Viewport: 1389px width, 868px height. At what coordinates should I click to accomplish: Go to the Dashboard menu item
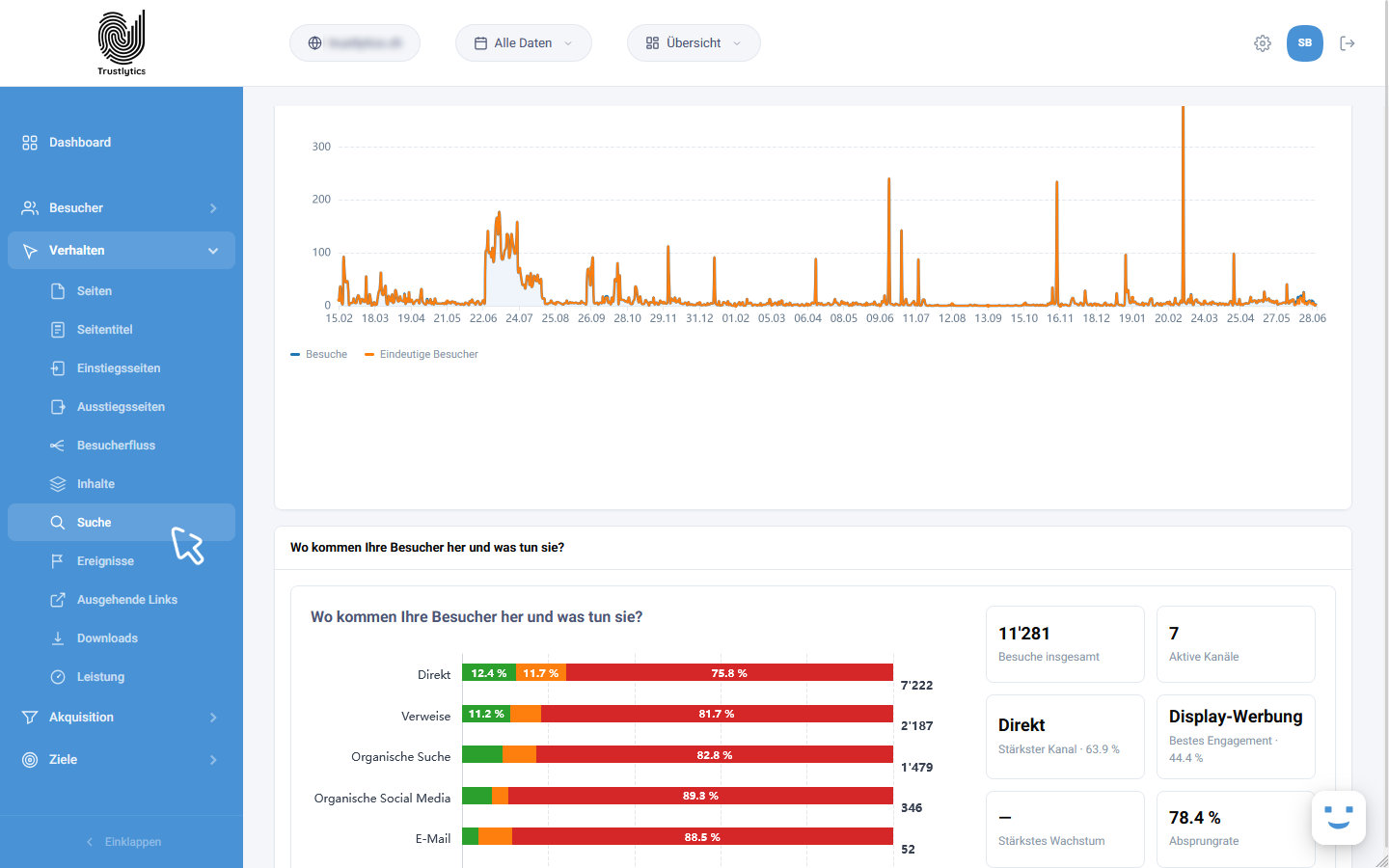coord(122,143)
